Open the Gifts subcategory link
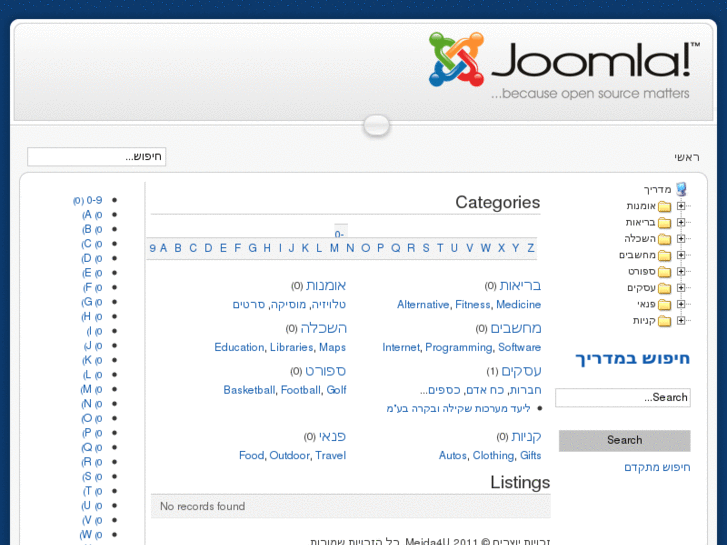The width and height of the screenshot is (727, 545). click(530, 455)
